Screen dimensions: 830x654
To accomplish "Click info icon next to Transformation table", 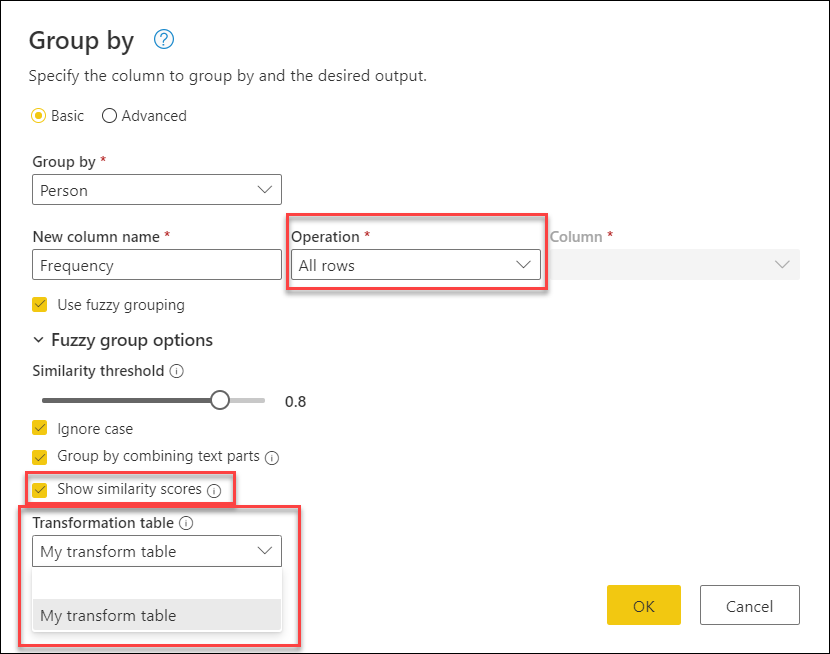I will pyautogui.click(x=186, y=523).
